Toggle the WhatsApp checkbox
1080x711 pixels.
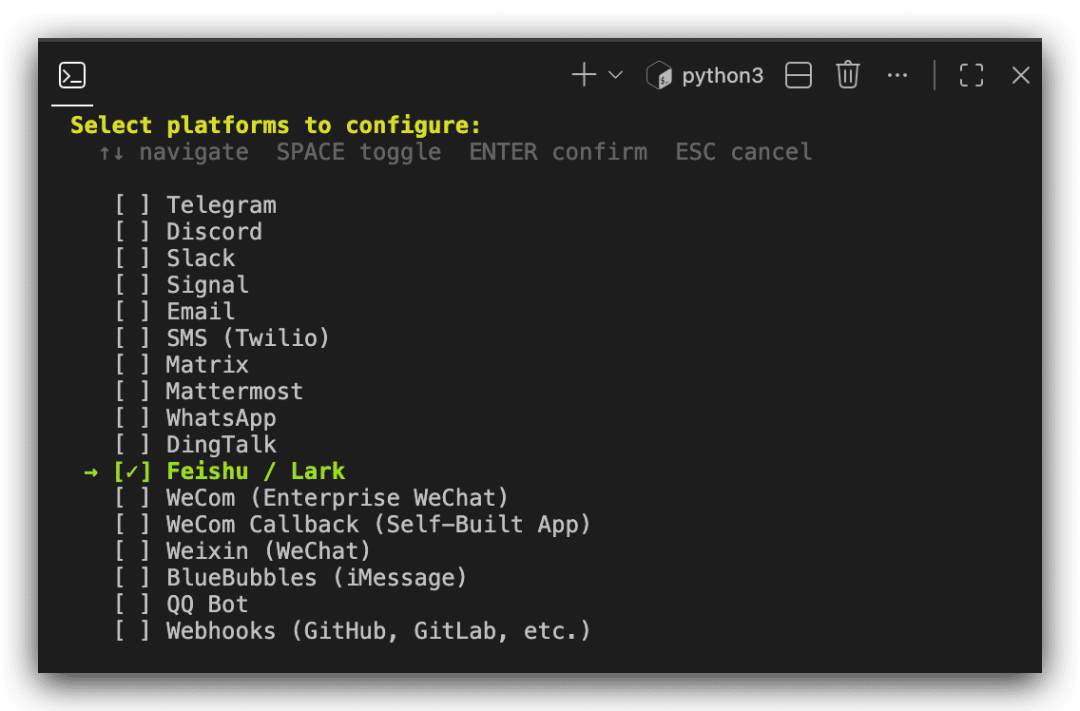click(x=132, y=418)
